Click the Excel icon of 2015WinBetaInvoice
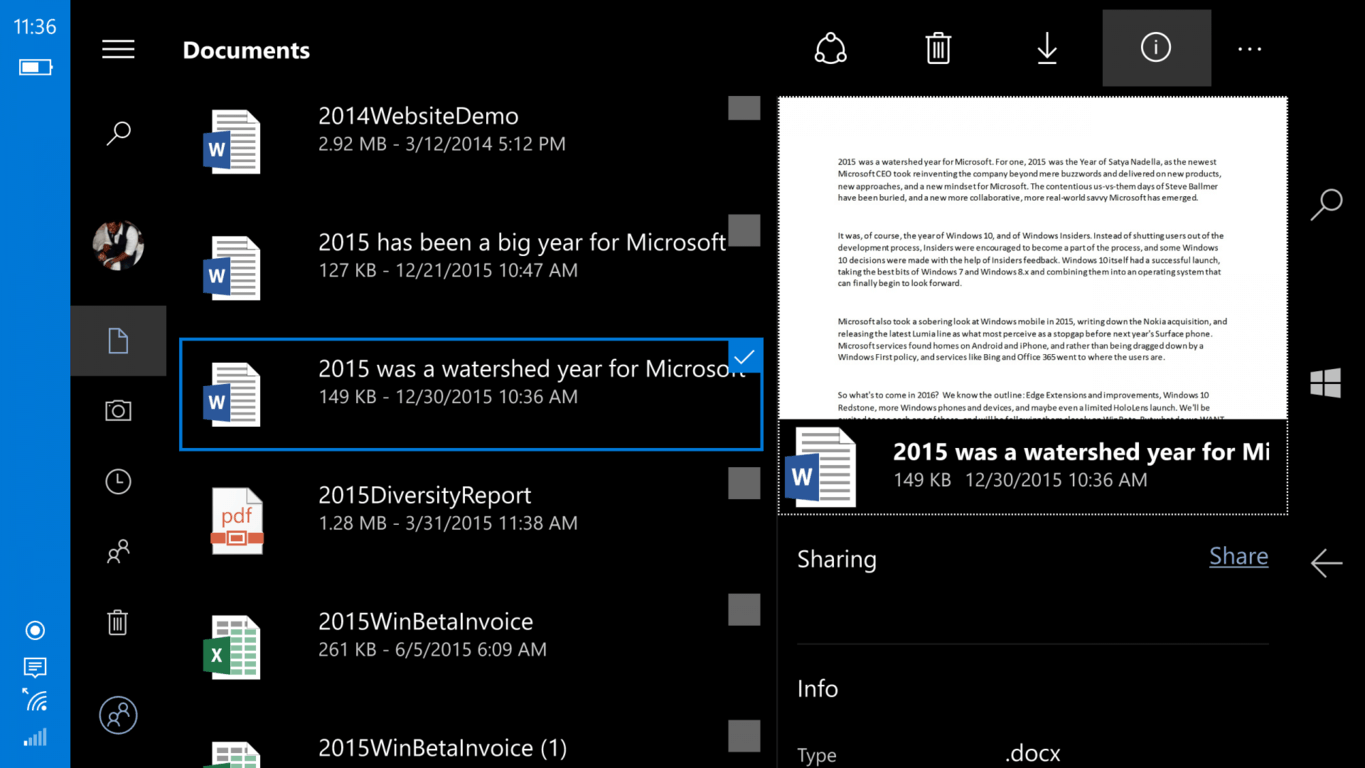Image resolution: width=1365 pixels, height=768 pixels. click(x=232, y=648)
